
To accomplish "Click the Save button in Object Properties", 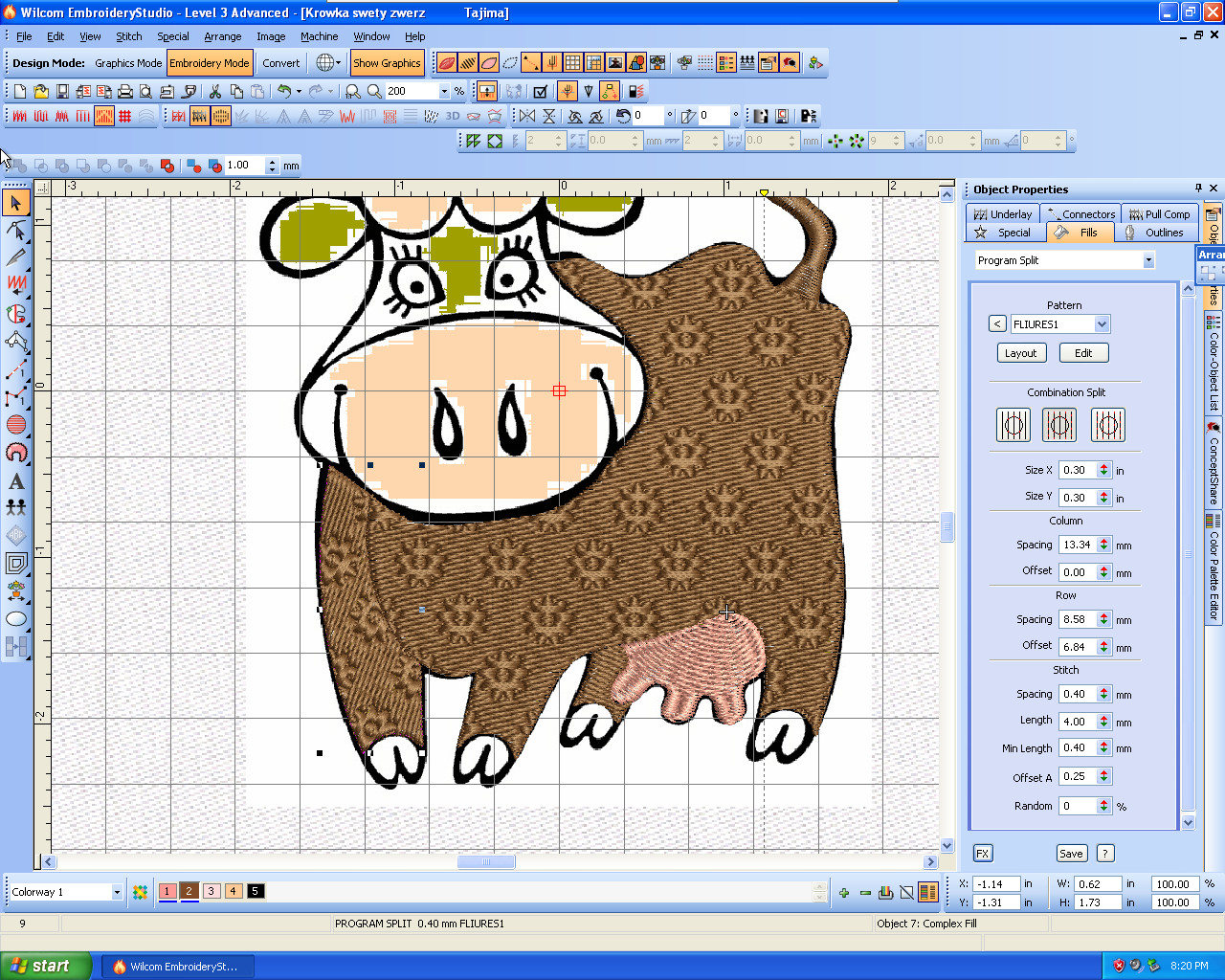I will [1071, 854].
